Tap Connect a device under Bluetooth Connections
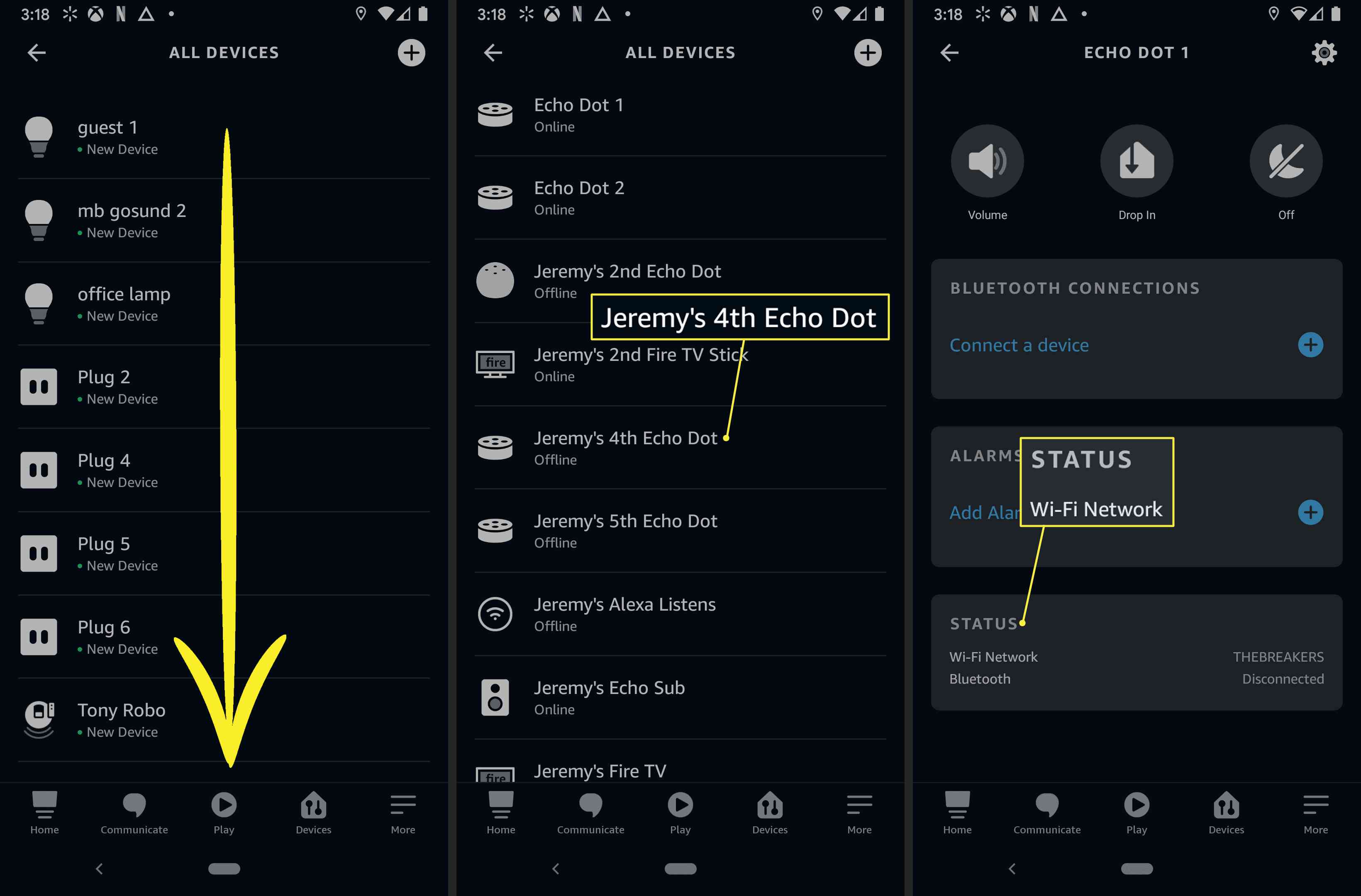Image resolution: width=1361 pixels, height=896 pixels. click(1019, 344)
